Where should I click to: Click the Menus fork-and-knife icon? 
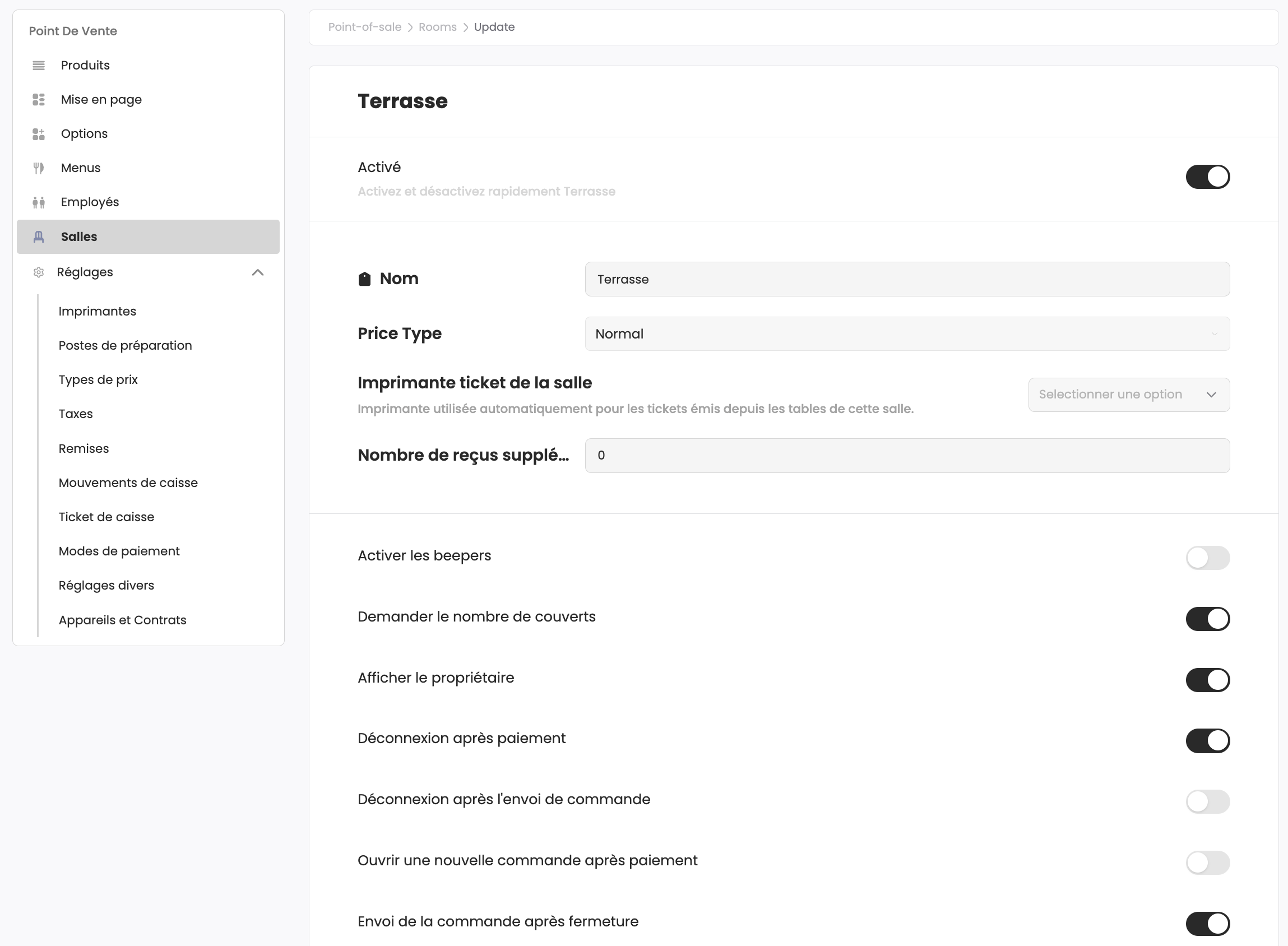point(38,168)
